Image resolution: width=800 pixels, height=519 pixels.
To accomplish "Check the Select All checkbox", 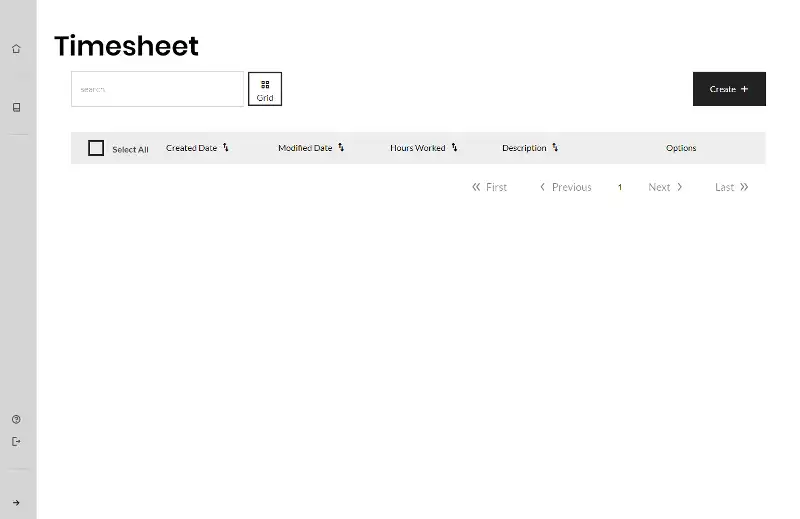I will tap(96, 148).
